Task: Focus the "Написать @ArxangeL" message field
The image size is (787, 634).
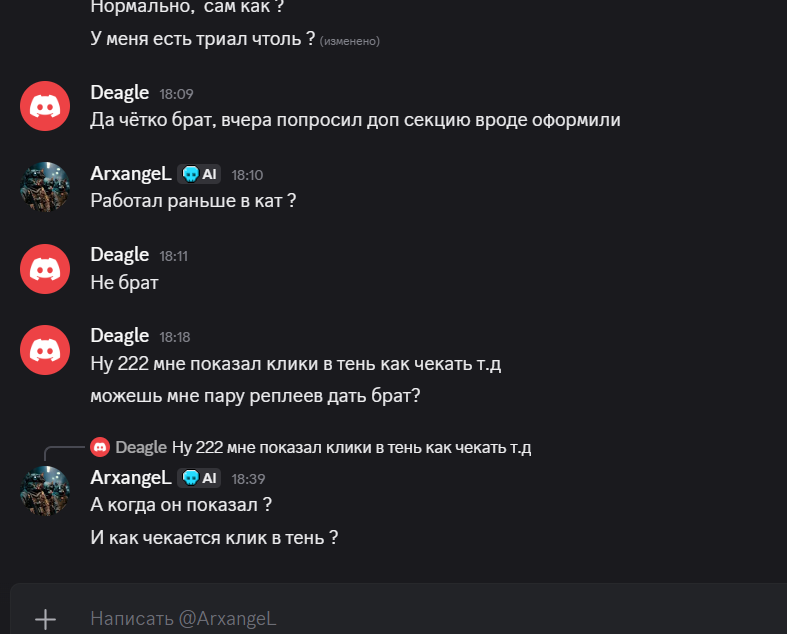Action: [x=400, y=619]
